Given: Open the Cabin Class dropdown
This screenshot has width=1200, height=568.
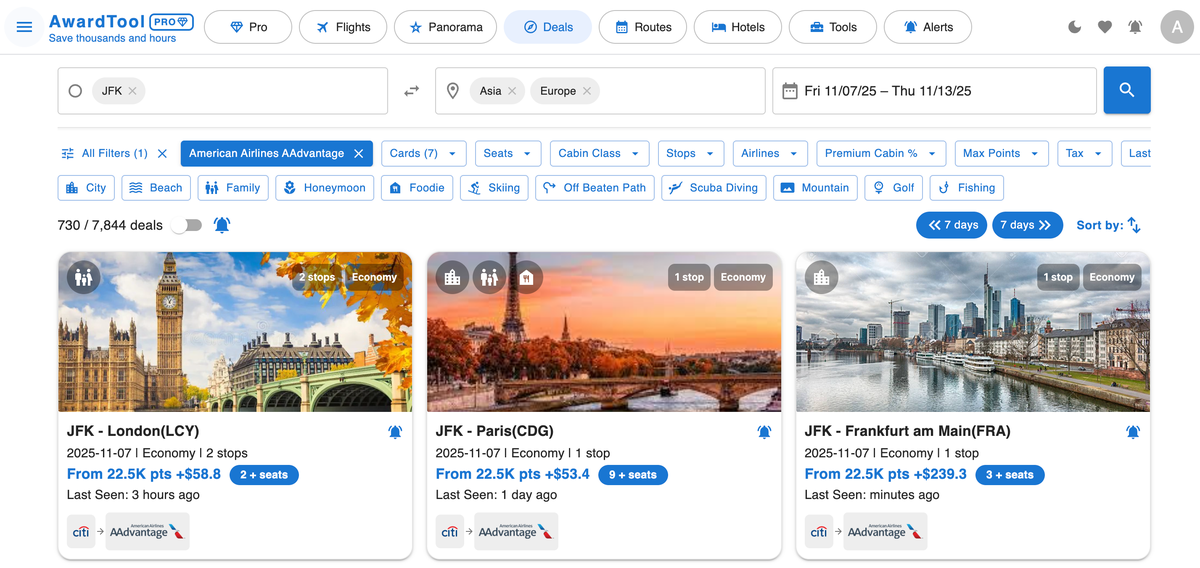Looking at the screenshot, I should [599, 153].
